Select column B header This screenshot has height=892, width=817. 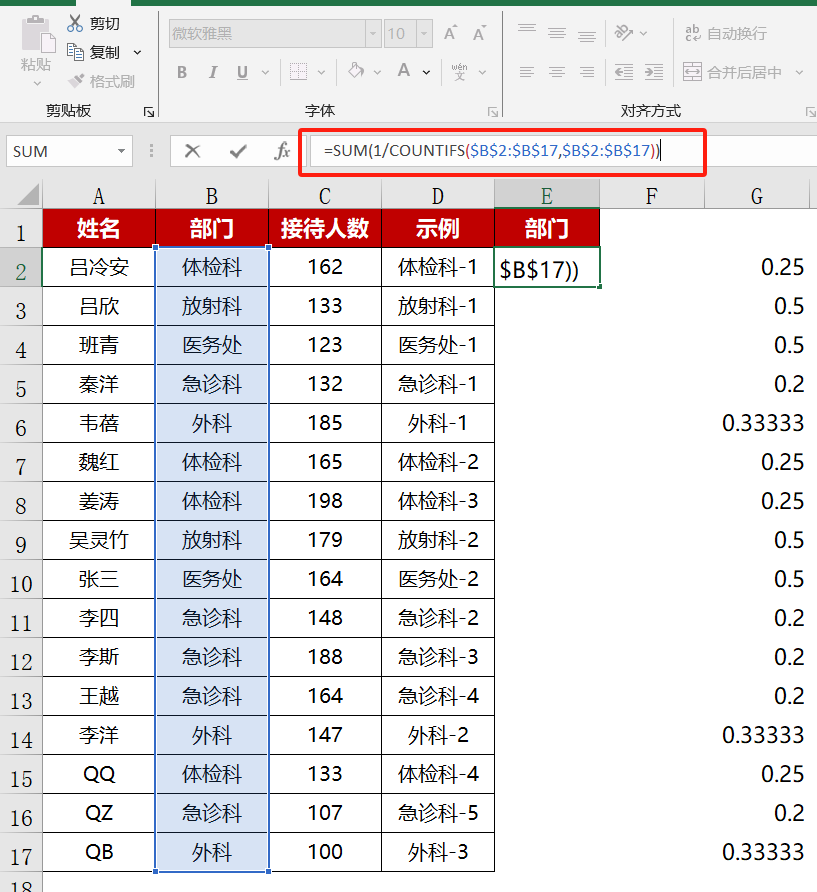click(x=212, y=196)
